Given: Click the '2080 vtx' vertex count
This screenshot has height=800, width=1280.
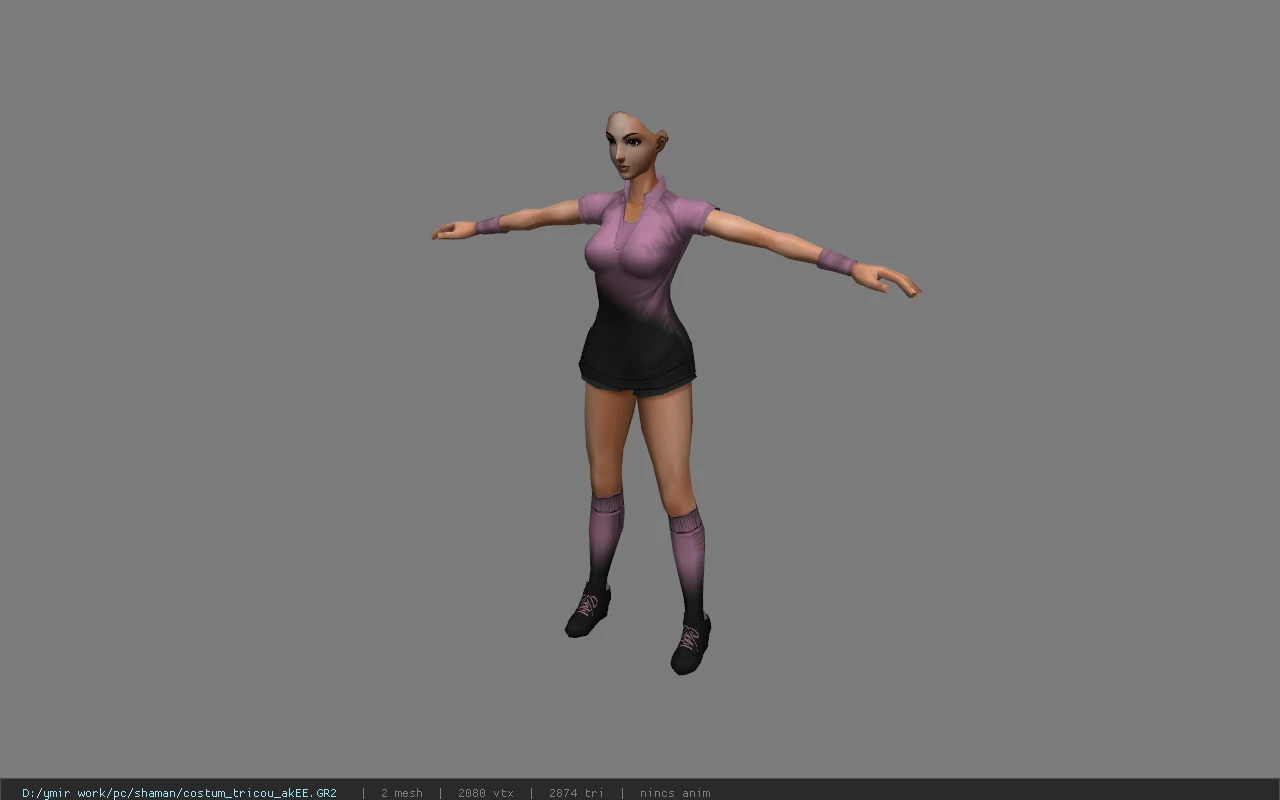Looking at the screenshot, I should [x=485, y=793].
